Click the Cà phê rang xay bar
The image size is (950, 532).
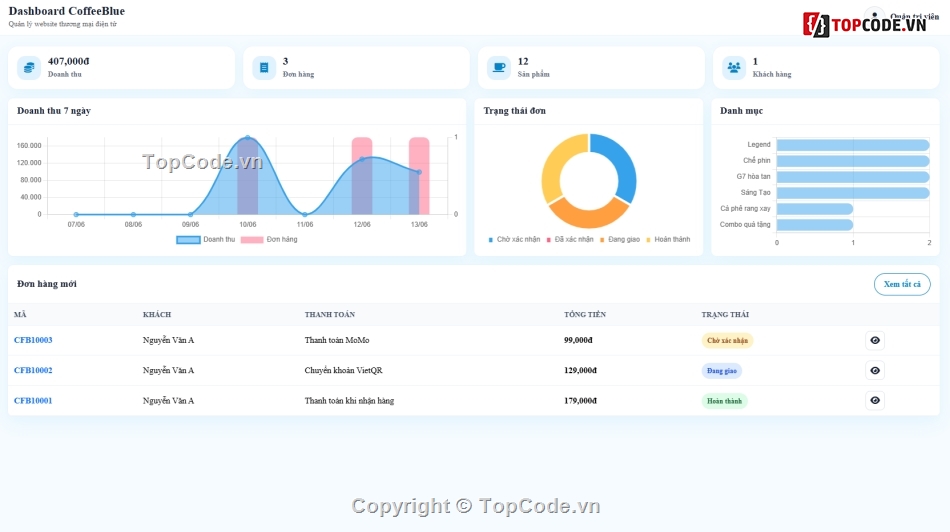pyautogui.click(x=815, y=209)
